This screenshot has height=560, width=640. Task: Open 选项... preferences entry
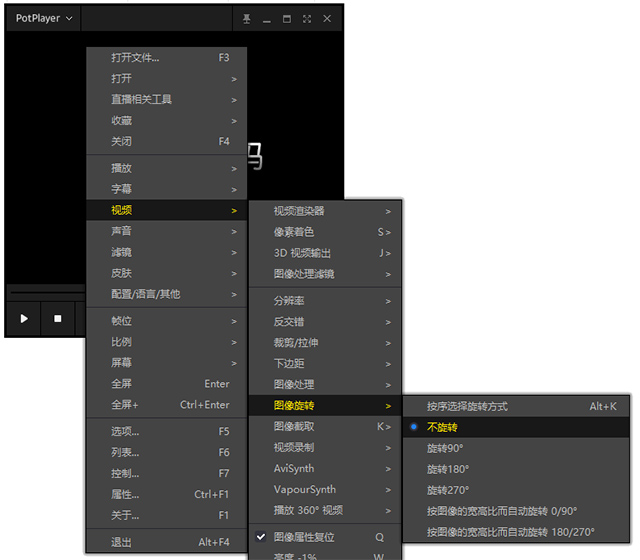pos(167,431)
